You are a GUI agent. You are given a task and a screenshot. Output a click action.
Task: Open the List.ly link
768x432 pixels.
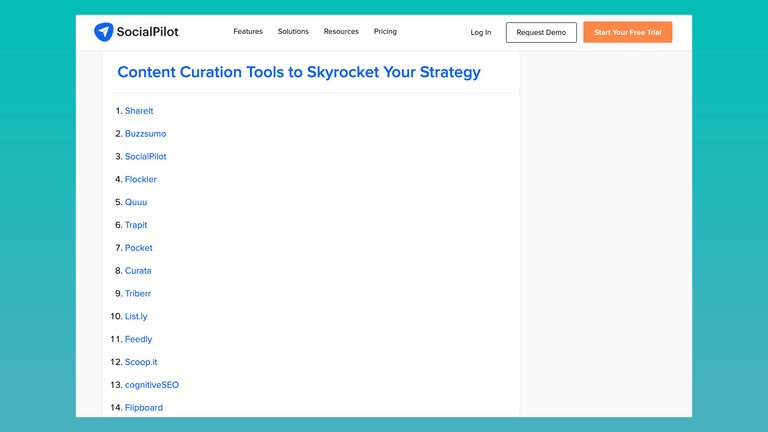pyautogui.click(x=136, y=316)
